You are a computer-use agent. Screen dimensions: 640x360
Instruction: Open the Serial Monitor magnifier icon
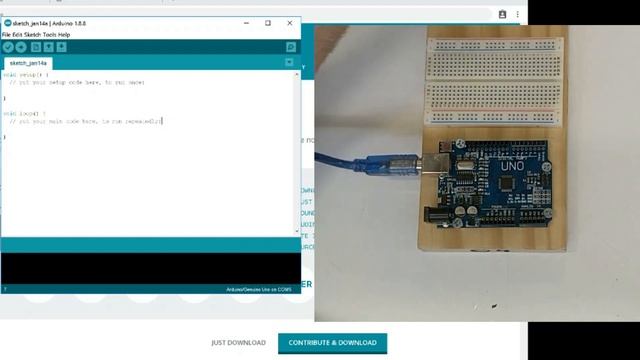coord(291,47)
